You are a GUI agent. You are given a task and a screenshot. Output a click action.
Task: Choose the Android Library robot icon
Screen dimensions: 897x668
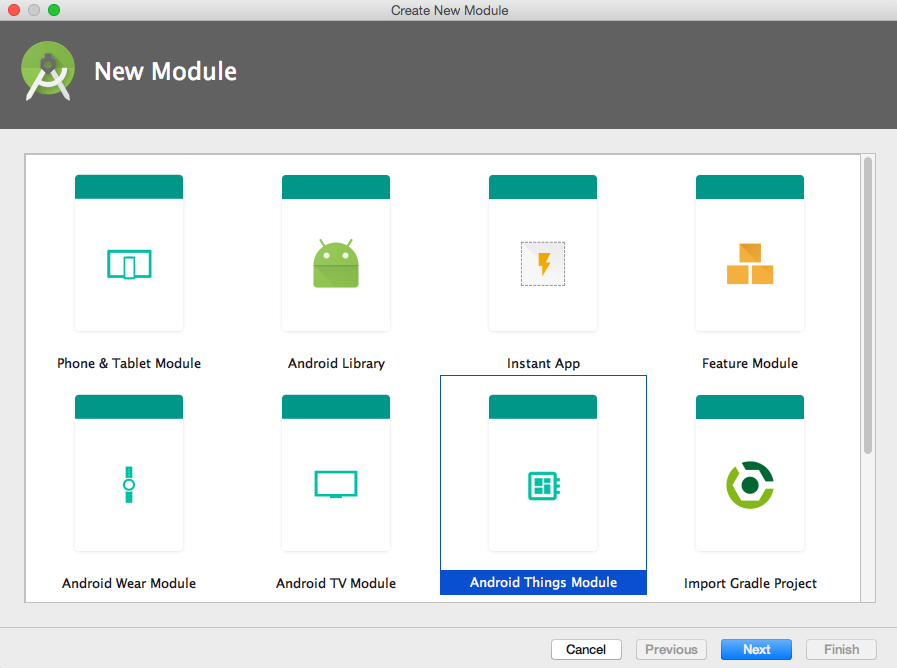coord(336,263)
